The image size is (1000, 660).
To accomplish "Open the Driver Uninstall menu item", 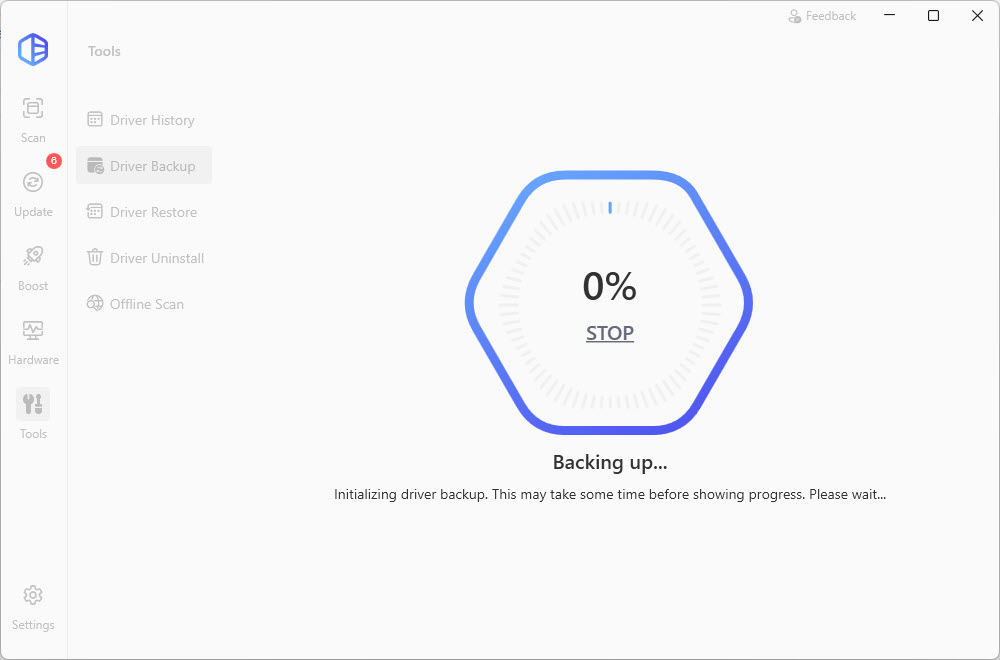I will coord(157,258).
